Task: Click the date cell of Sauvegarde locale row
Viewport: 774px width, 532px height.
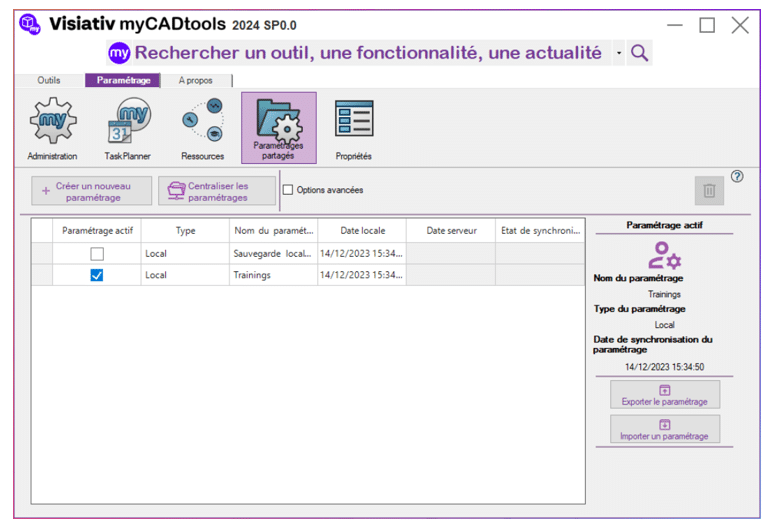Action: point(362,254)
